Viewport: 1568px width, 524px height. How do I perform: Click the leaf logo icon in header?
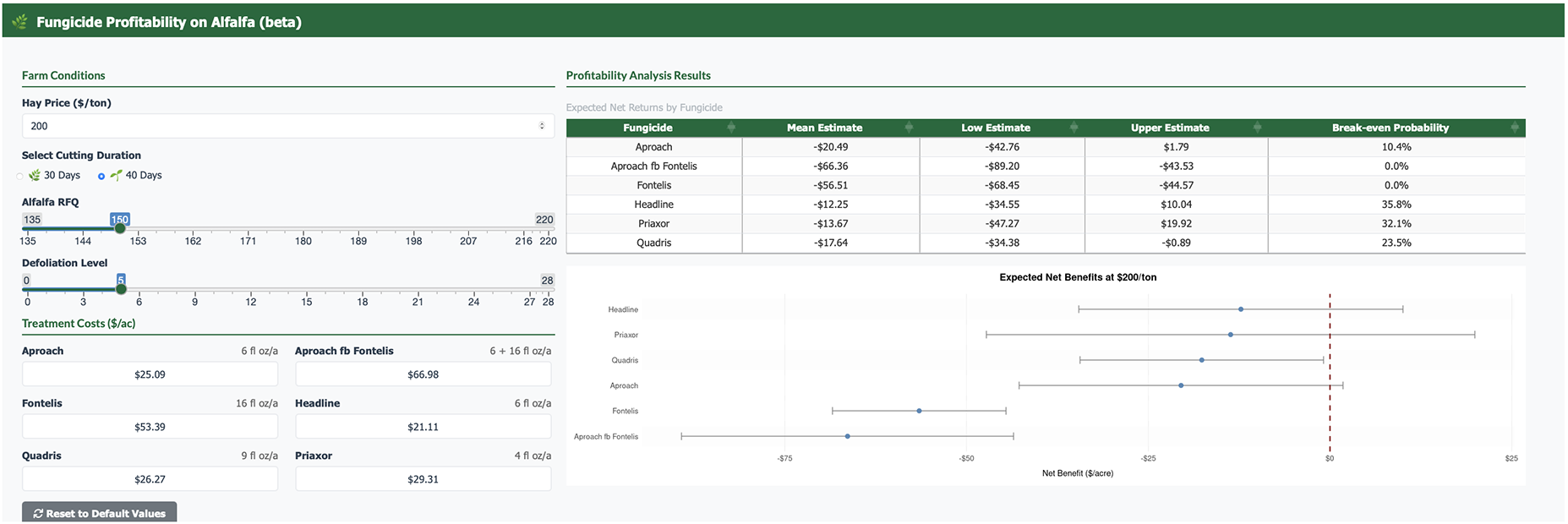tap(19, 22)
